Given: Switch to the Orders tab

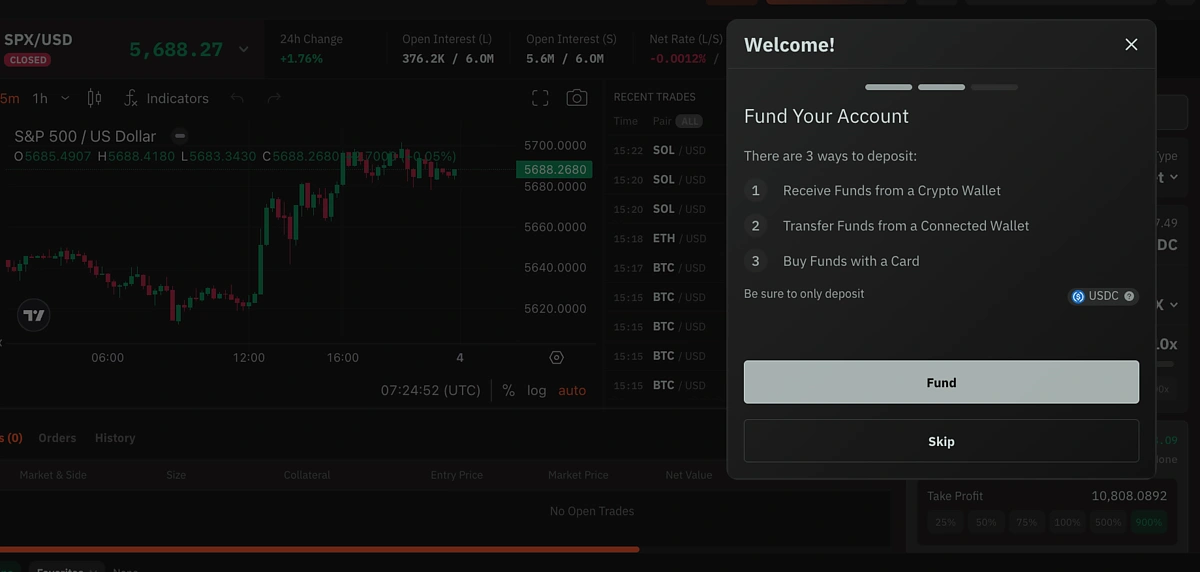Looking at the screenshot, I should click(x=57, y=438).
